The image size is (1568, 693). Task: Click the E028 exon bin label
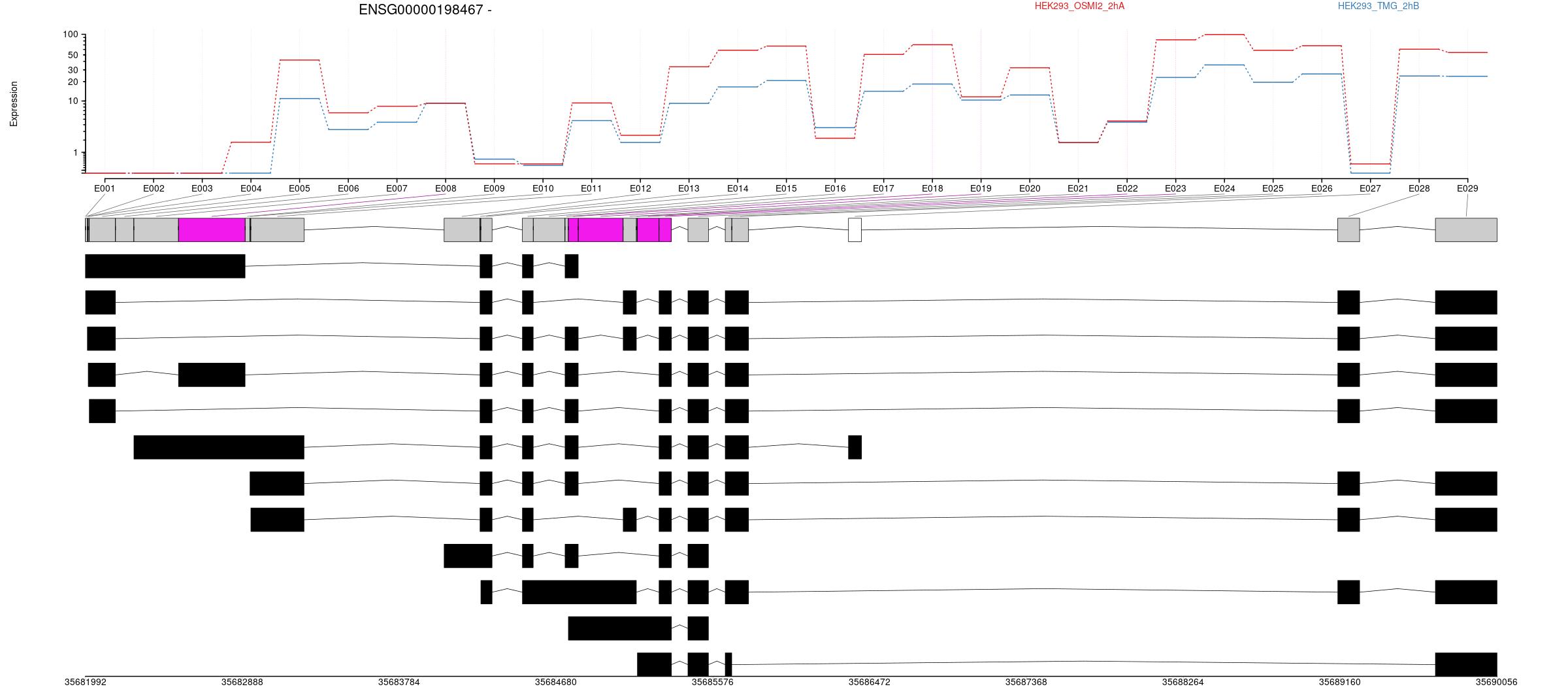pyautogui.click(x=1419, y=188)
